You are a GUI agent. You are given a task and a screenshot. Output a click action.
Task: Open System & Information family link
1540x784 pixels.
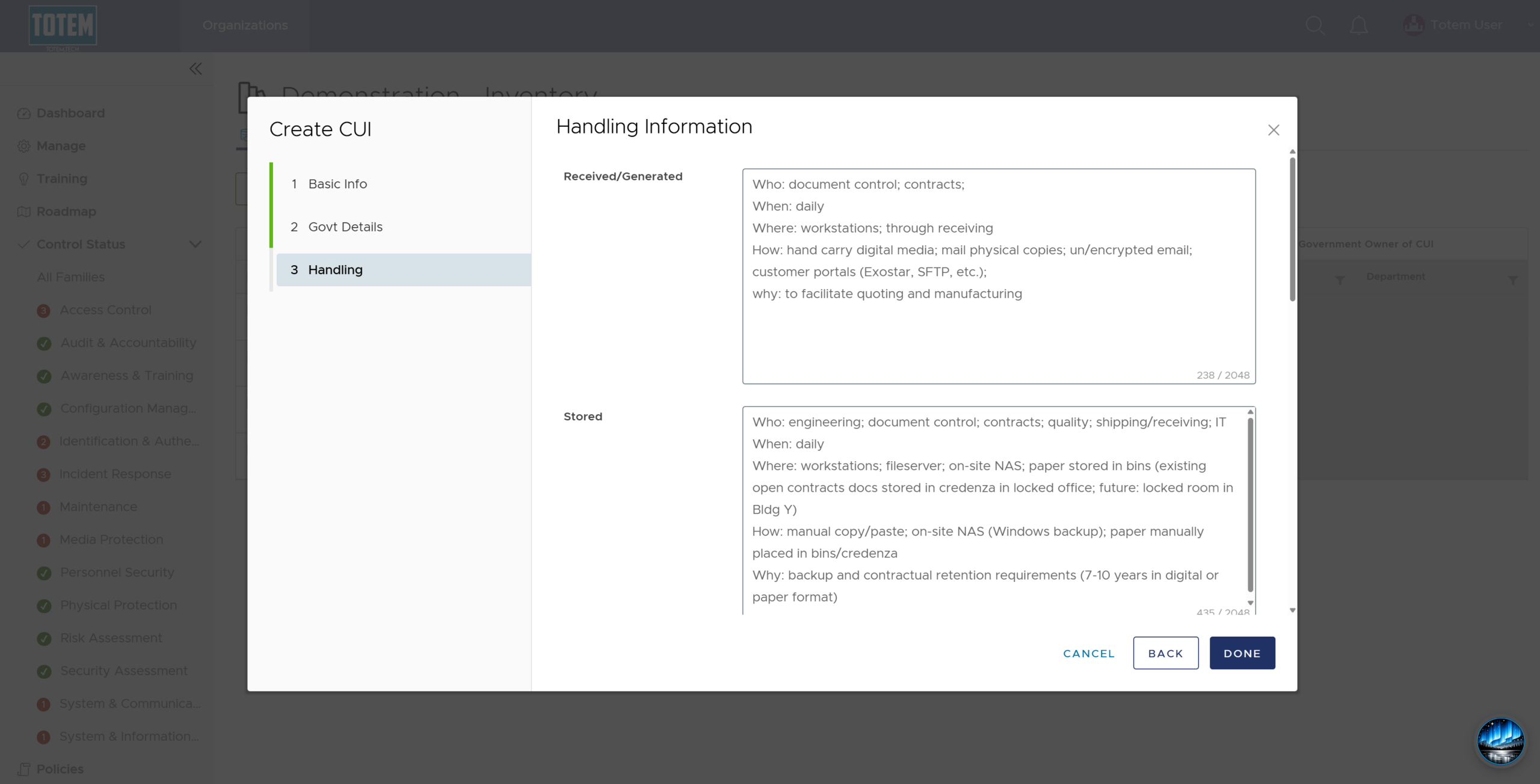129,737
